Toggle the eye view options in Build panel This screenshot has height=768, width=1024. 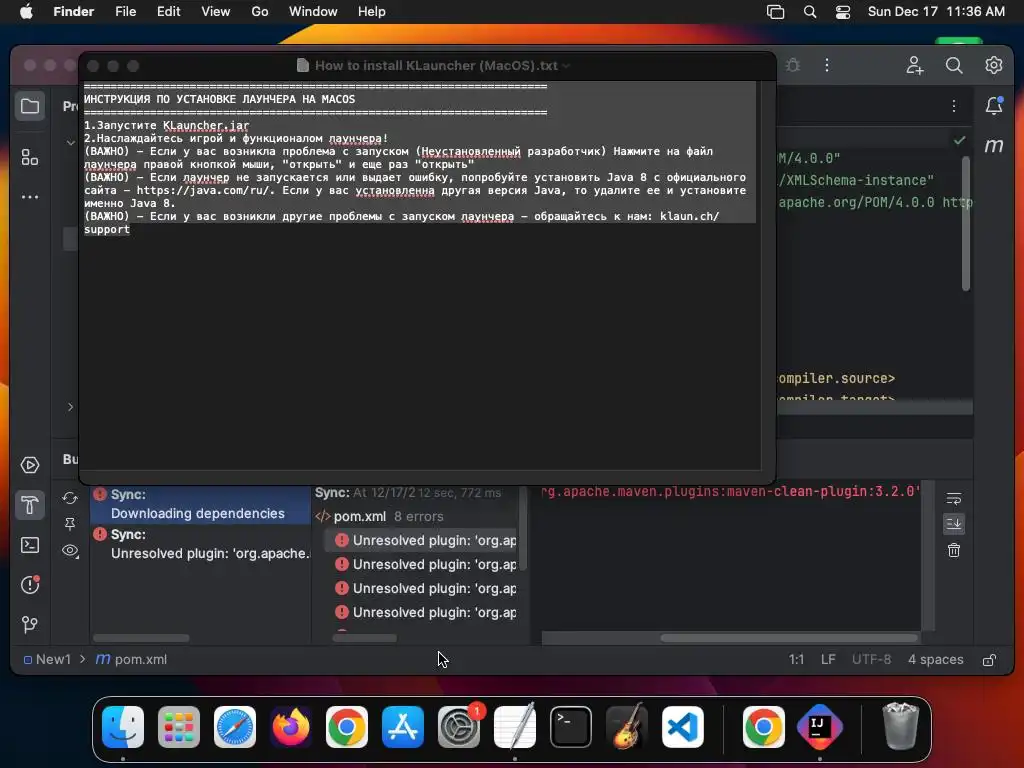(70, 551)
